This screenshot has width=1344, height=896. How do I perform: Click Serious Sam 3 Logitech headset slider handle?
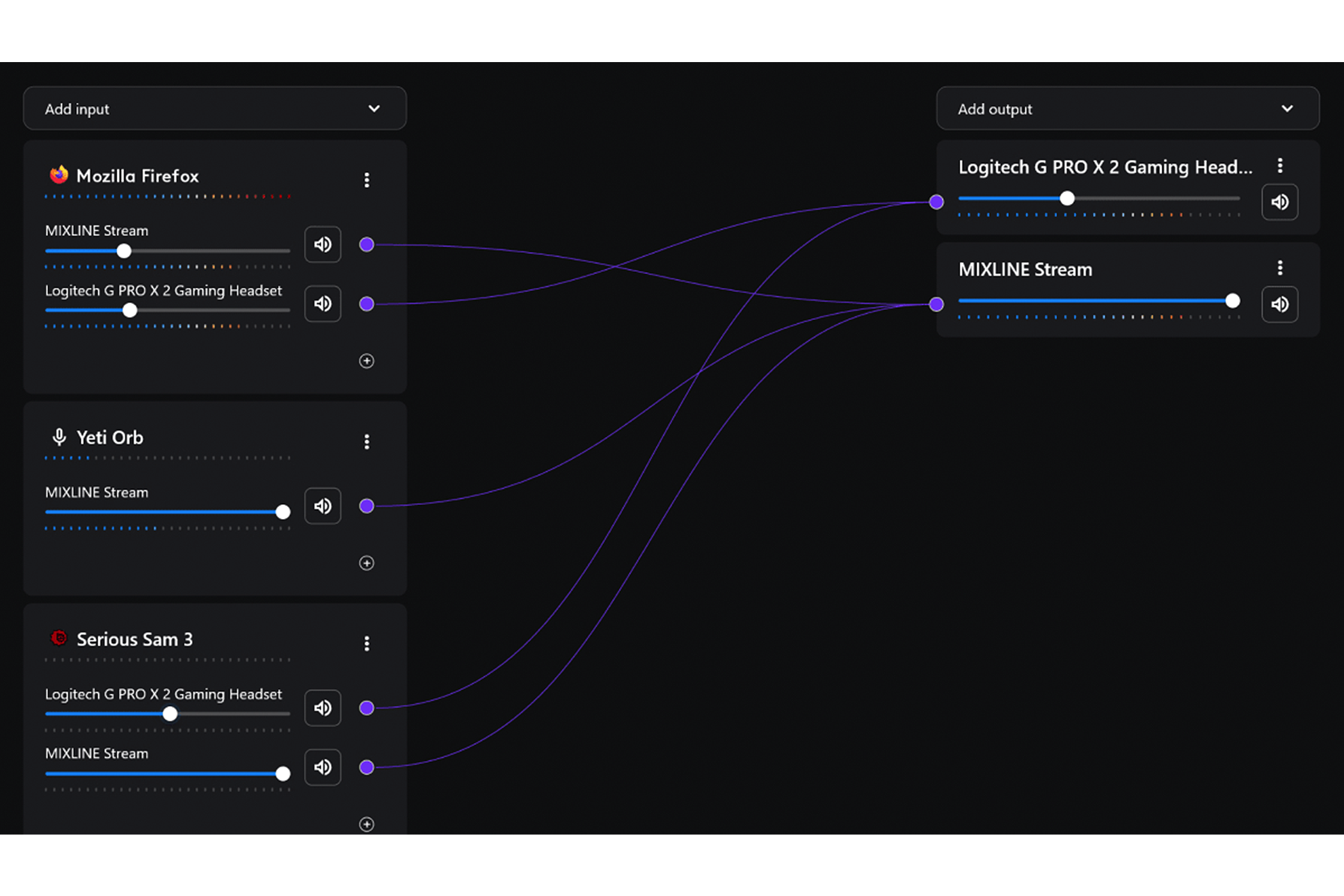point(170,714)
